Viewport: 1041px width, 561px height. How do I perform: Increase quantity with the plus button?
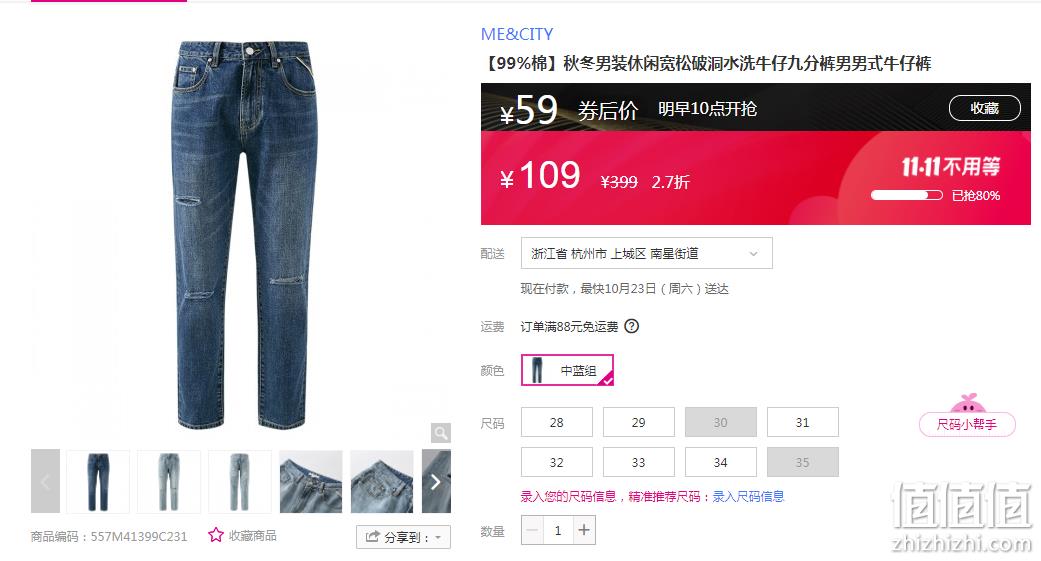584,530
